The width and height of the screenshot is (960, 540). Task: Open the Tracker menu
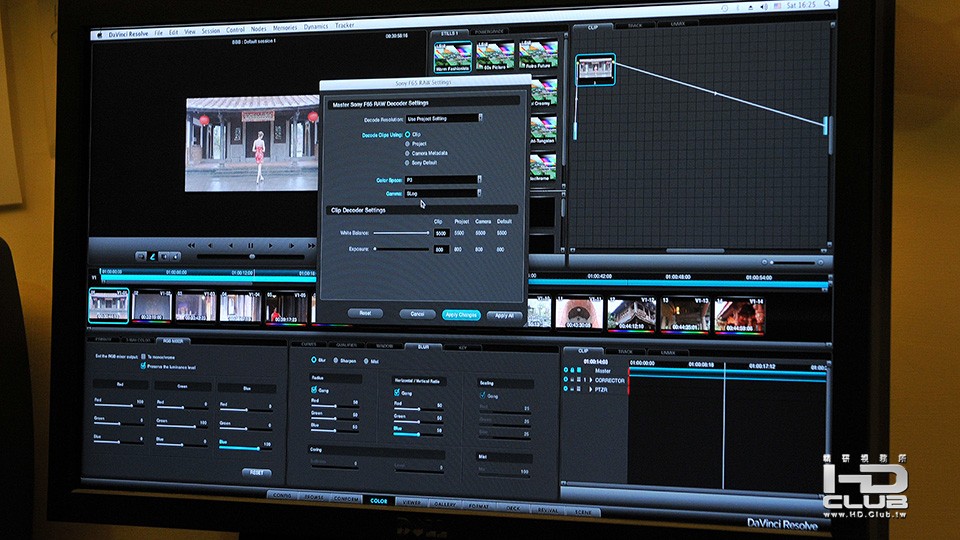click(344, 26)
